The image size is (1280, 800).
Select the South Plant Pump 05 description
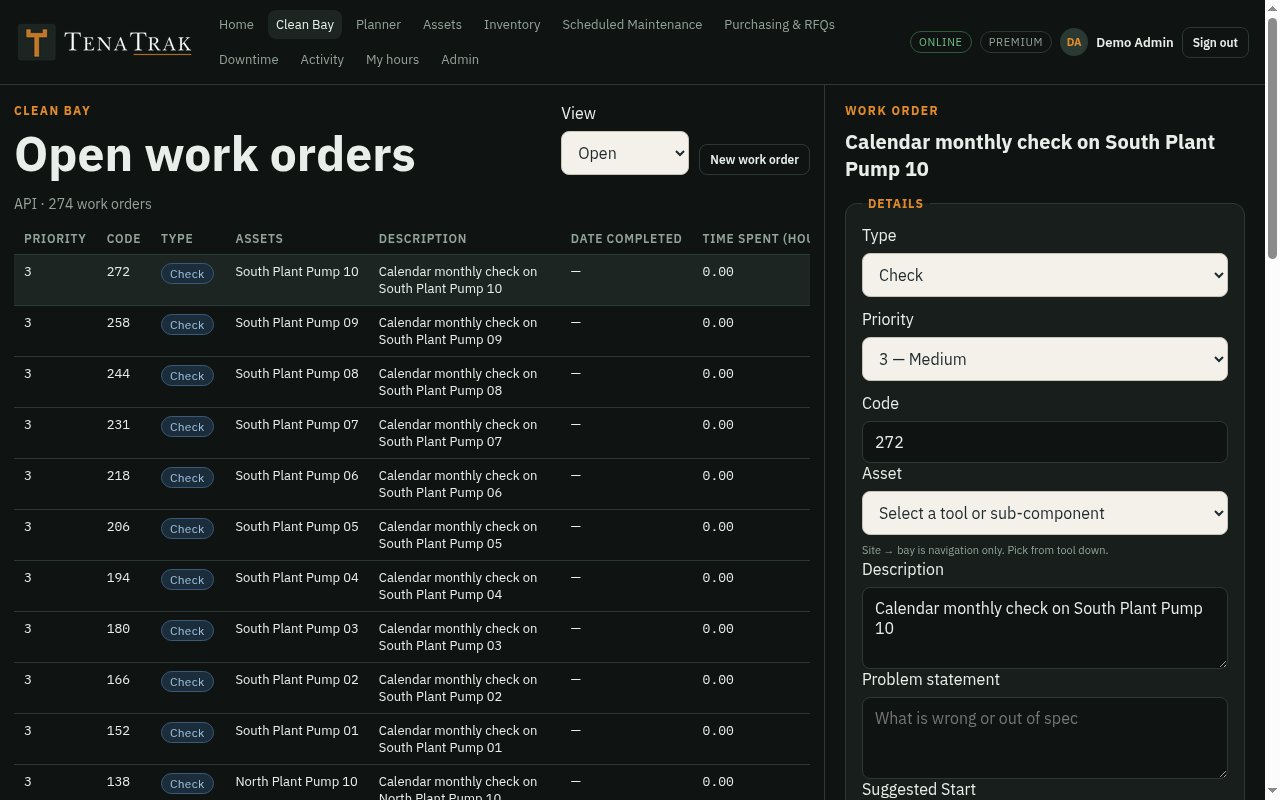tap(458, 535)
